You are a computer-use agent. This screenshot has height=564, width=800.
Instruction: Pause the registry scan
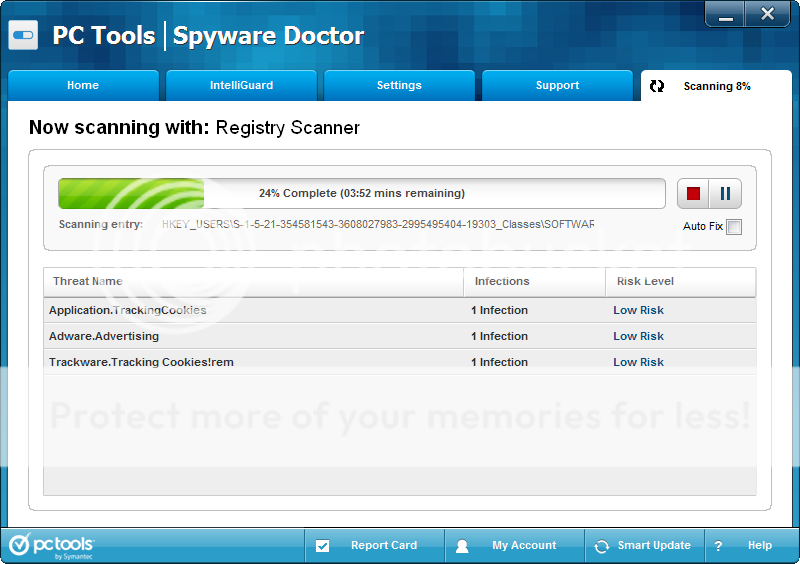pyautogui.click(x=725, y=194)
